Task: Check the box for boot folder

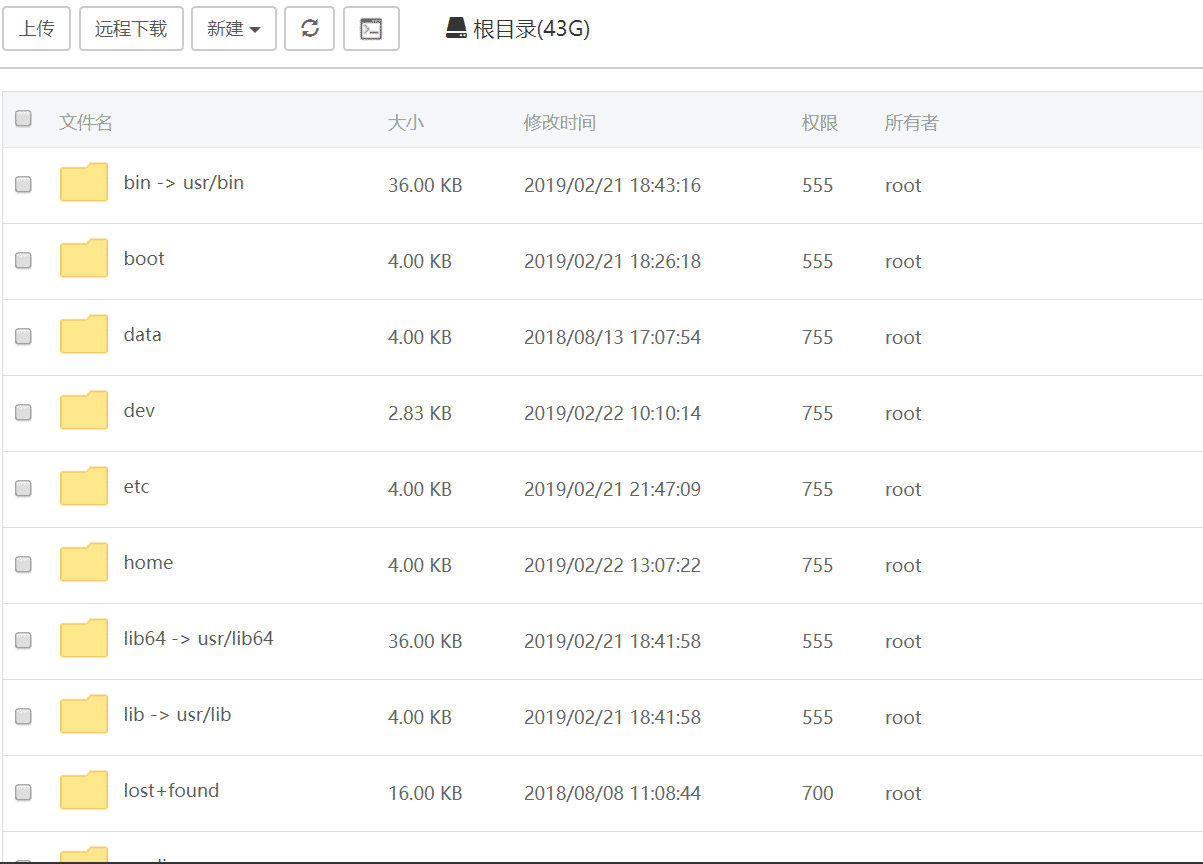Action: [24, 260]
